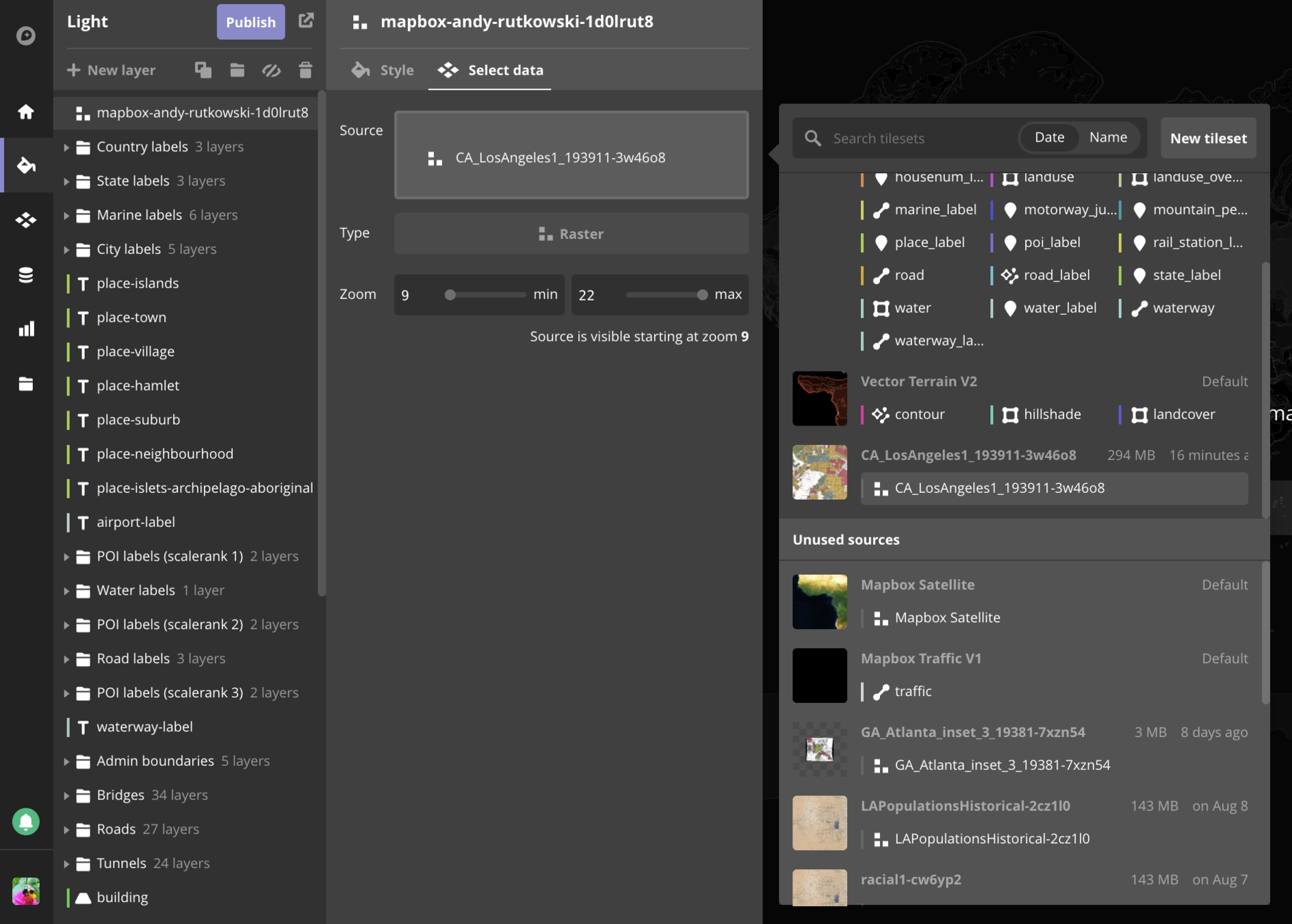Select the place-town layer
Viewport: 1292px width, 924px height.
(185, 318)
